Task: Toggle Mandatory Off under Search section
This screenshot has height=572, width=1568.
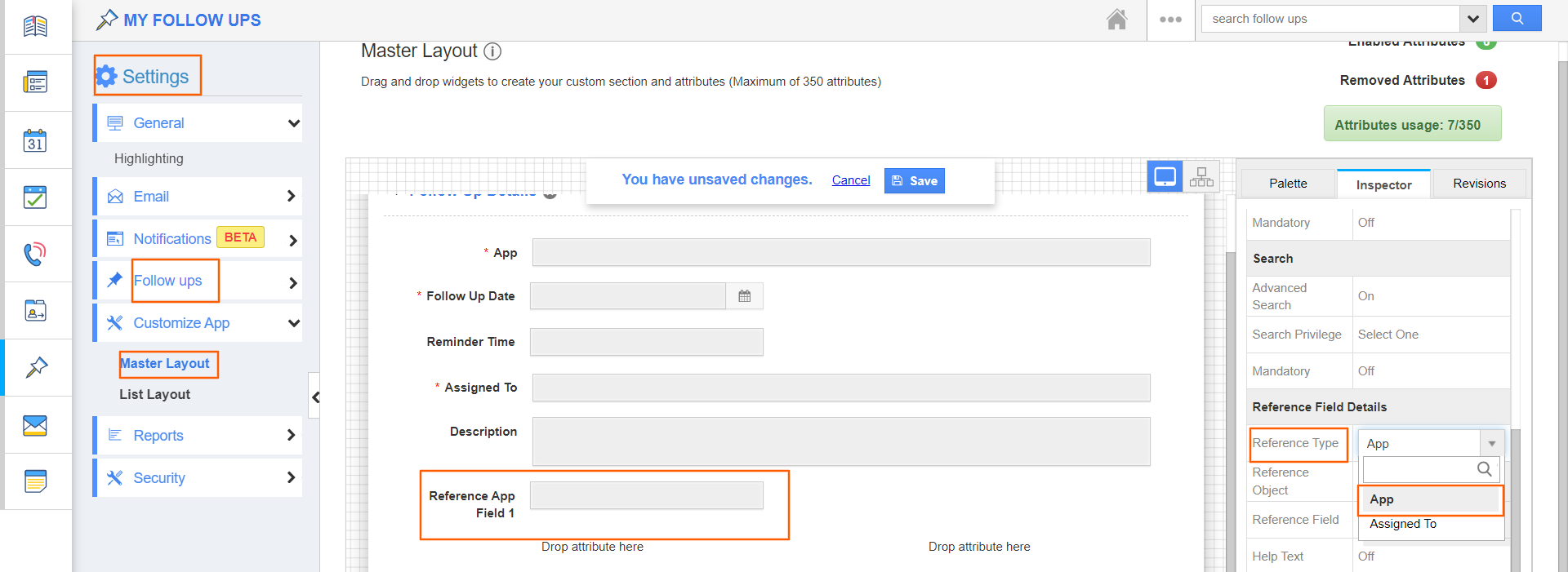Action: click(x=1365, y=371)
